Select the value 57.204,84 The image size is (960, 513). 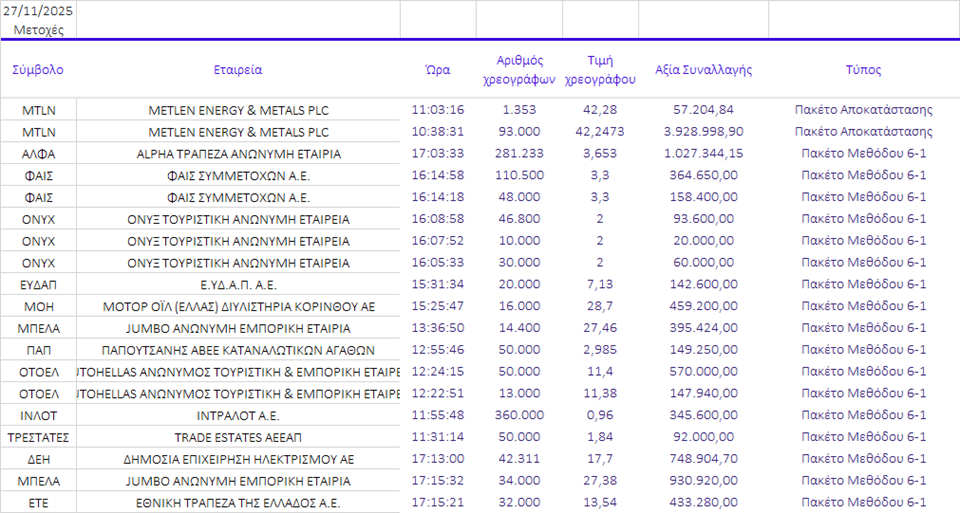pos(703,110)
